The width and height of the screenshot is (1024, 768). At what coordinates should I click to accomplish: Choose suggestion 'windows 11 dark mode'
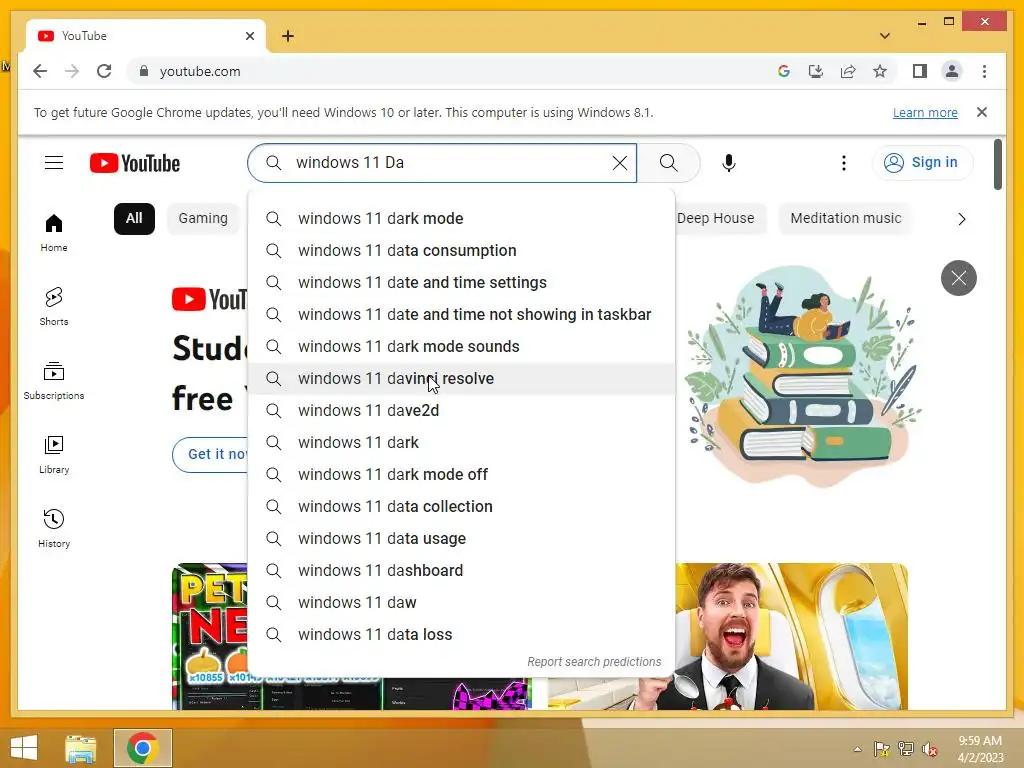(x=461, y=218)
